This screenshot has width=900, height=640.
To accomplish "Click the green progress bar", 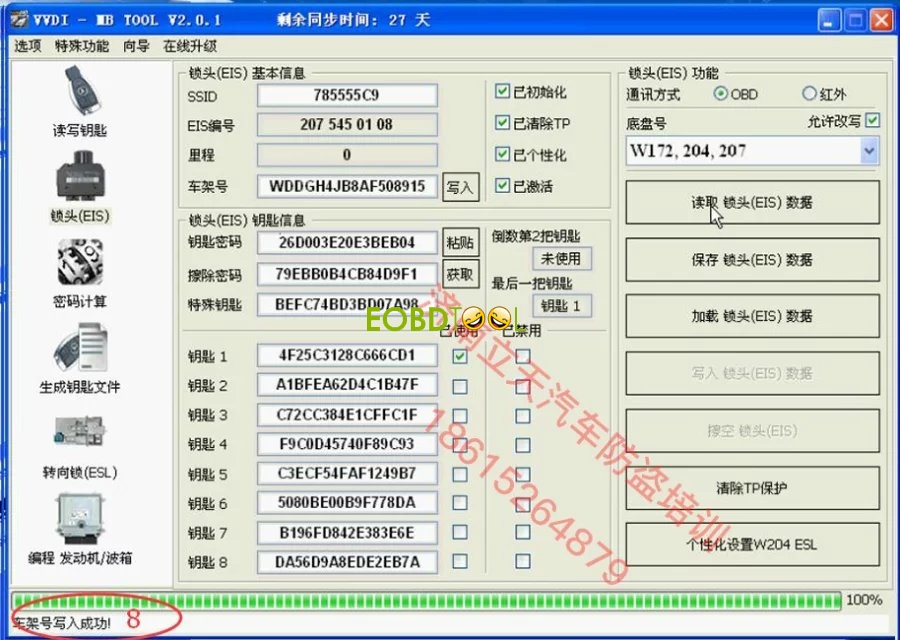I will click(x=426, y=600).
